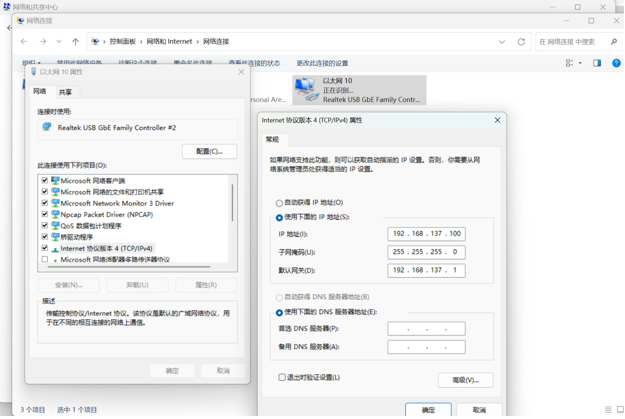Click the items list horizontal scrollbar

[x=128, y=266]
